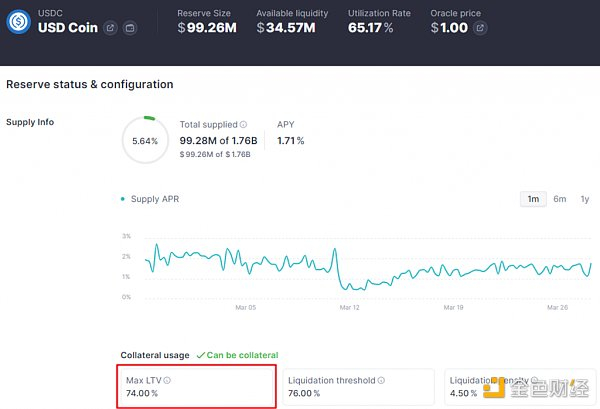
Task: Click the 5.64% supply progress circle
Action: tap(145, 140)
